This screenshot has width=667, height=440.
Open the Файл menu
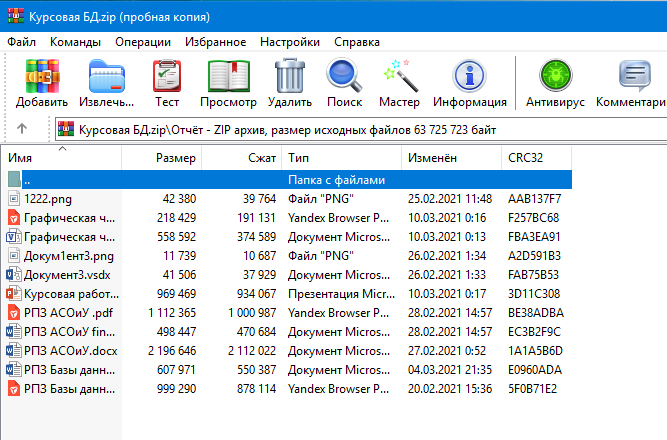22,43
